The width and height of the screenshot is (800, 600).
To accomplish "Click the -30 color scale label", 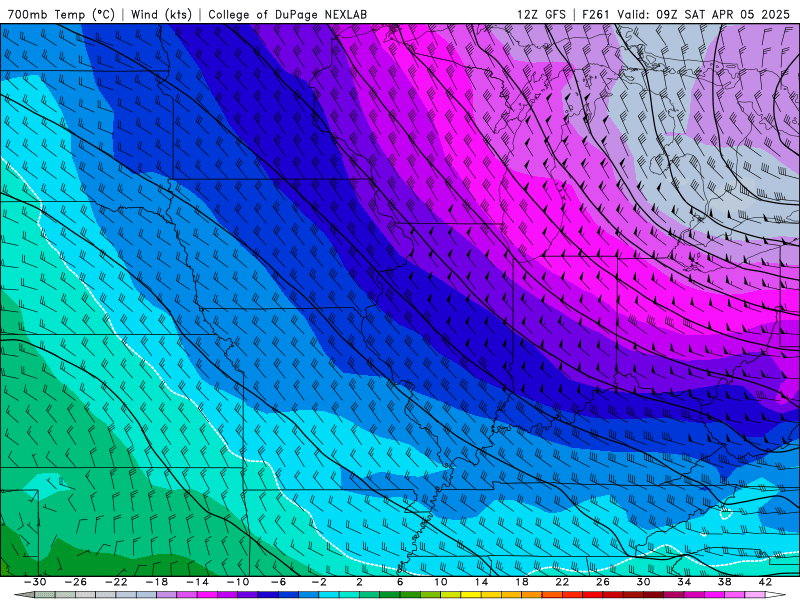I will [x=35, y=582].
